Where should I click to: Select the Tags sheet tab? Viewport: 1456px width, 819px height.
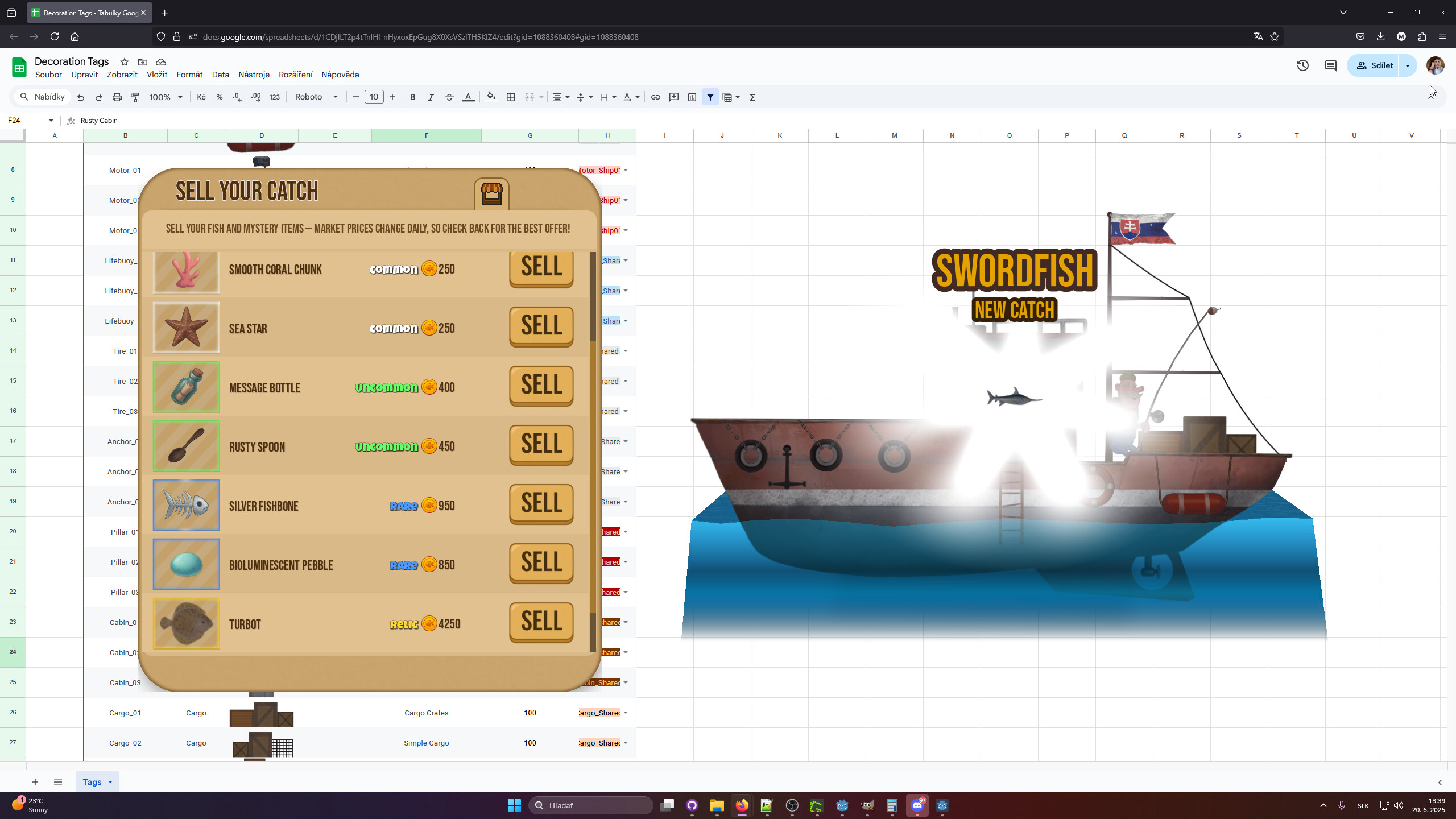[x=93, y=781]
